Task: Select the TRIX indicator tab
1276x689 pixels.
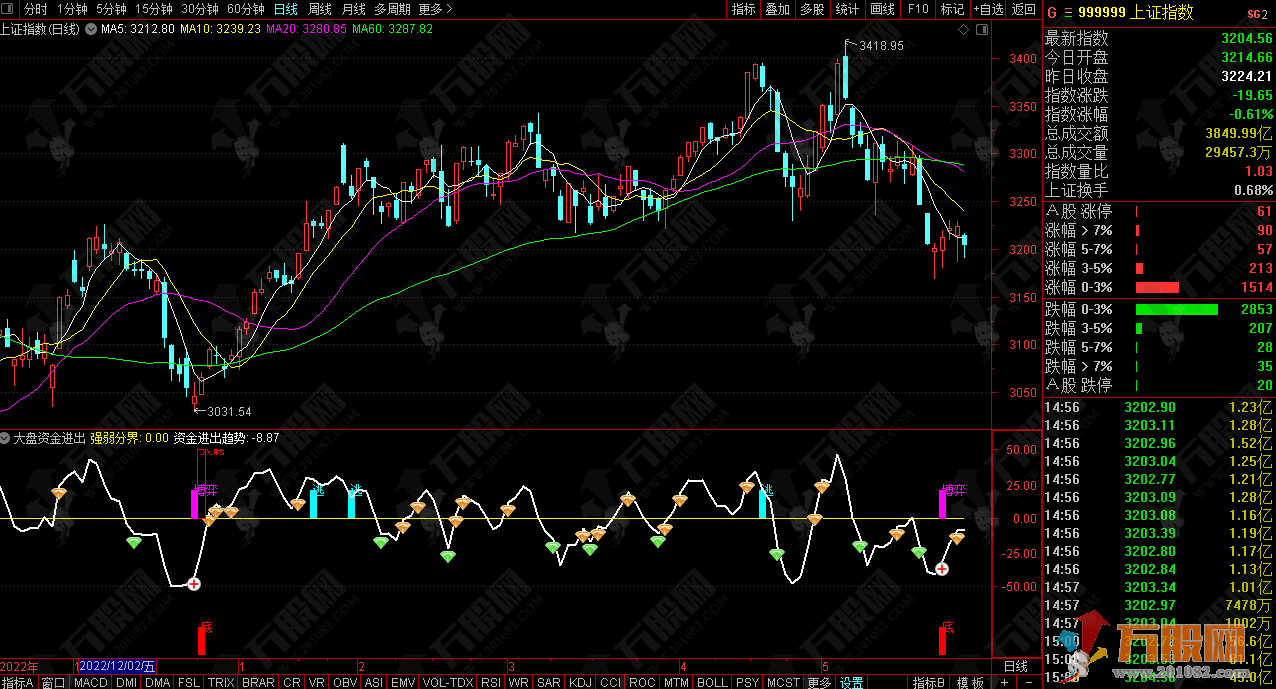Action: 220,682
